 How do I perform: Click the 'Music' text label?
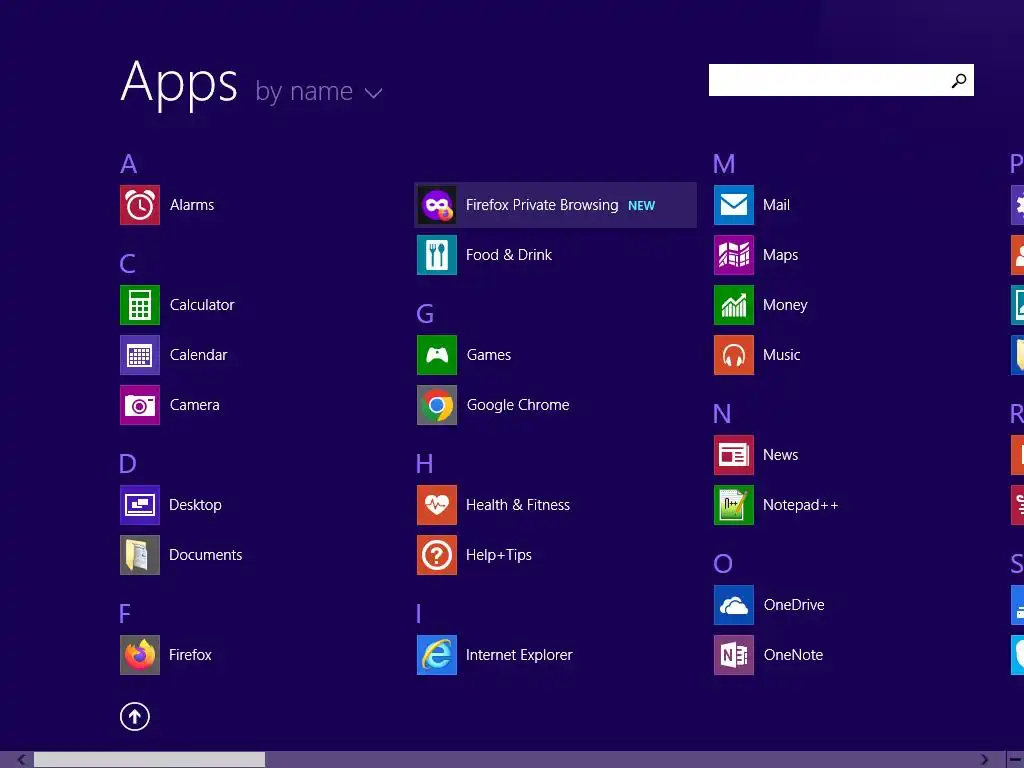(782, 355)
